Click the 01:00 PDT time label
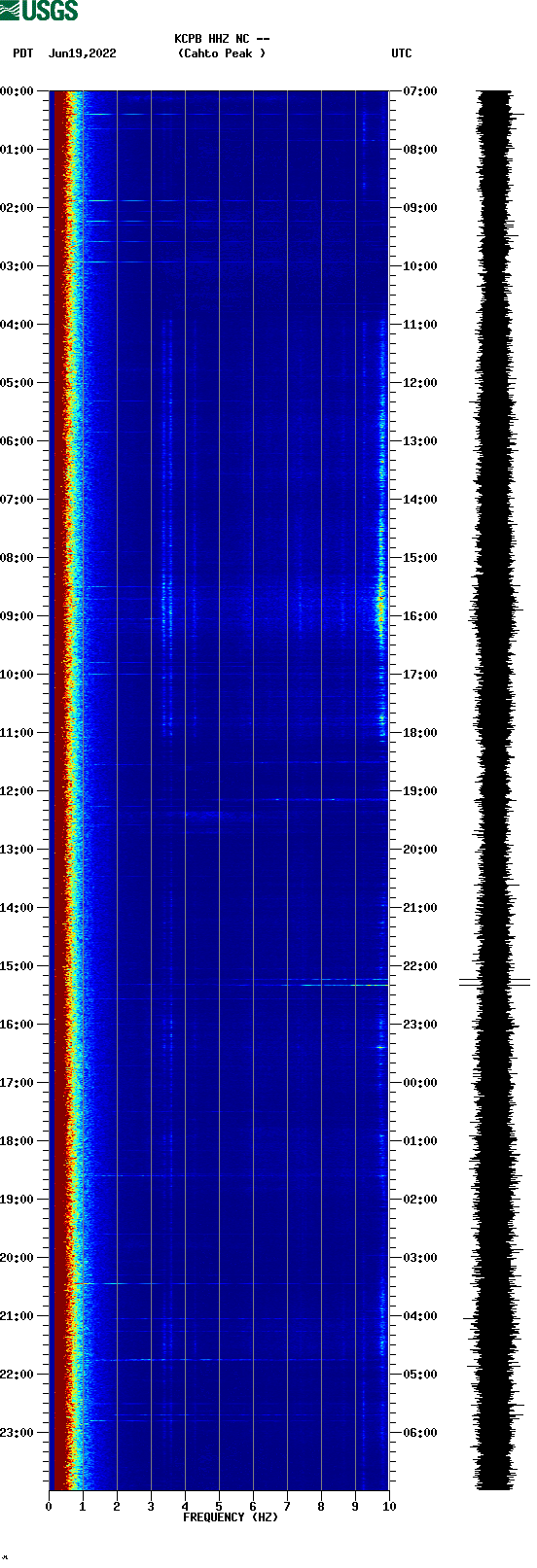This screenshot has height=1568, width=537. [18, 150]
